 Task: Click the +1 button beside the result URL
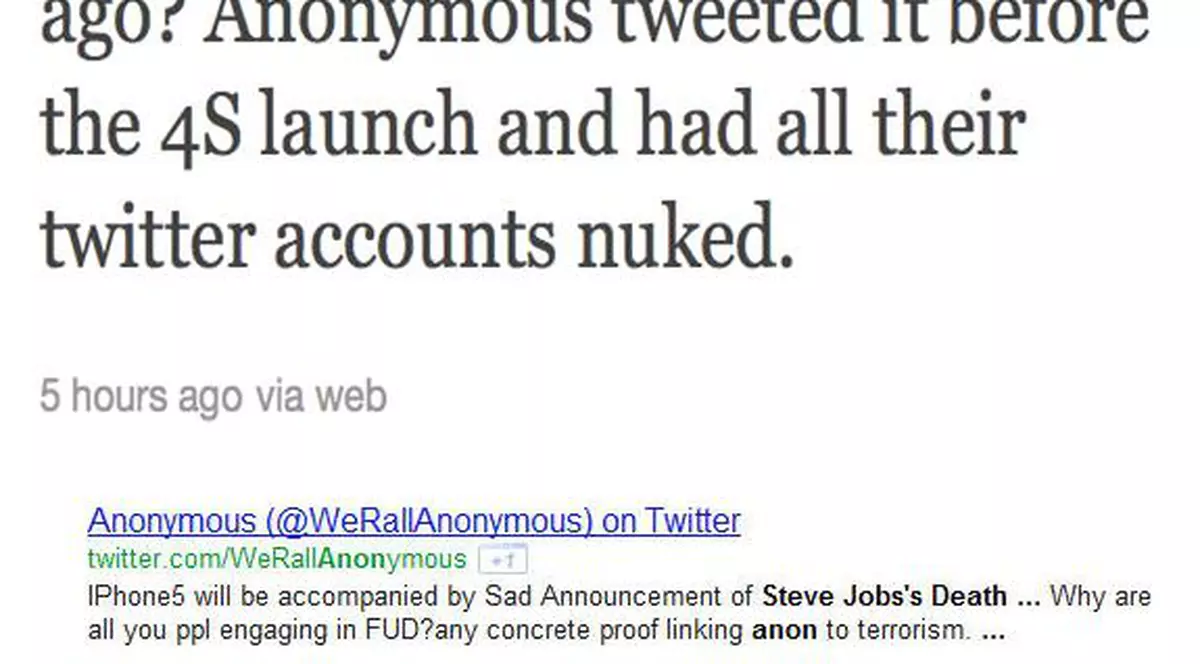503,559
